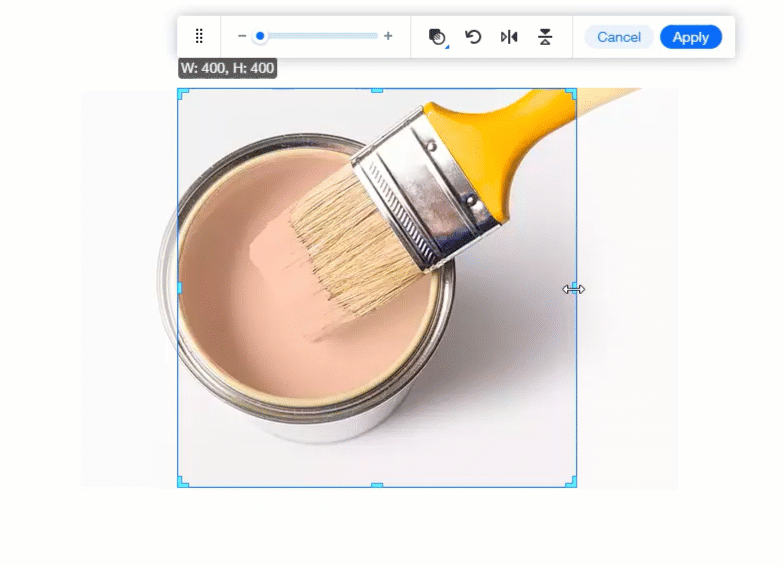Image resolution: width=783 pixels, height=565 pixels.
Task: Flip the image vertically
Action: (x=545, y=37)
